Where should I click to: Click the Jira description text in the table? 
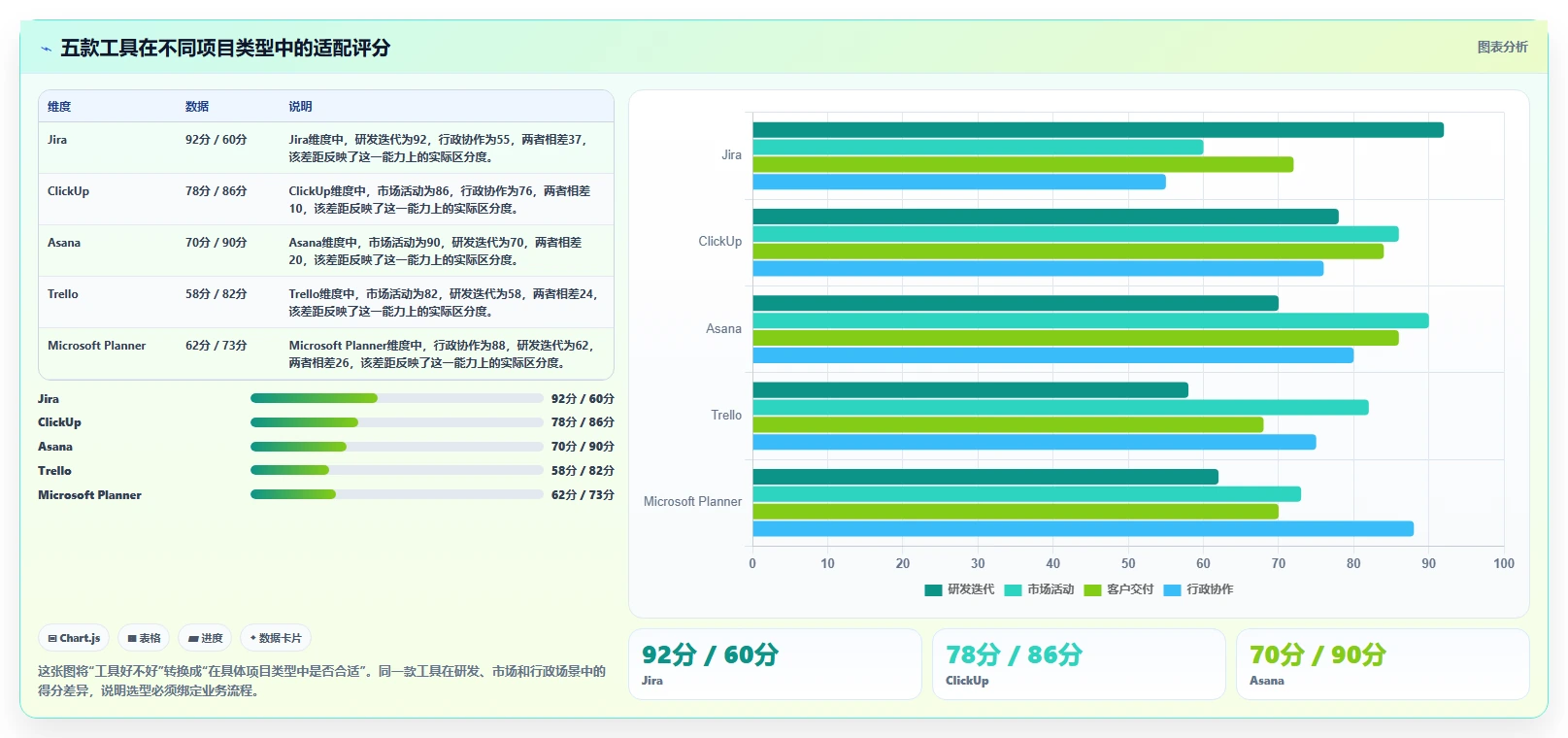pyautogui.click(x=440, y=149)
